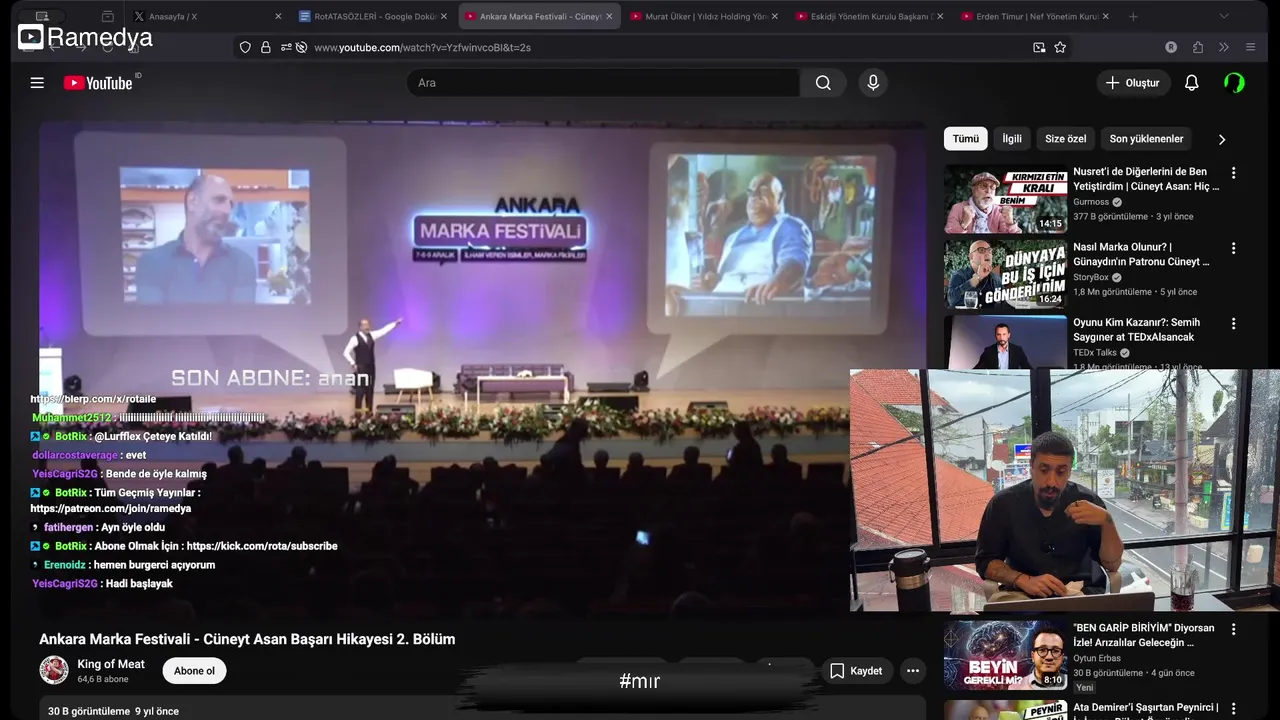Switch to the 'Erden Timur' browser tab

1033,17
